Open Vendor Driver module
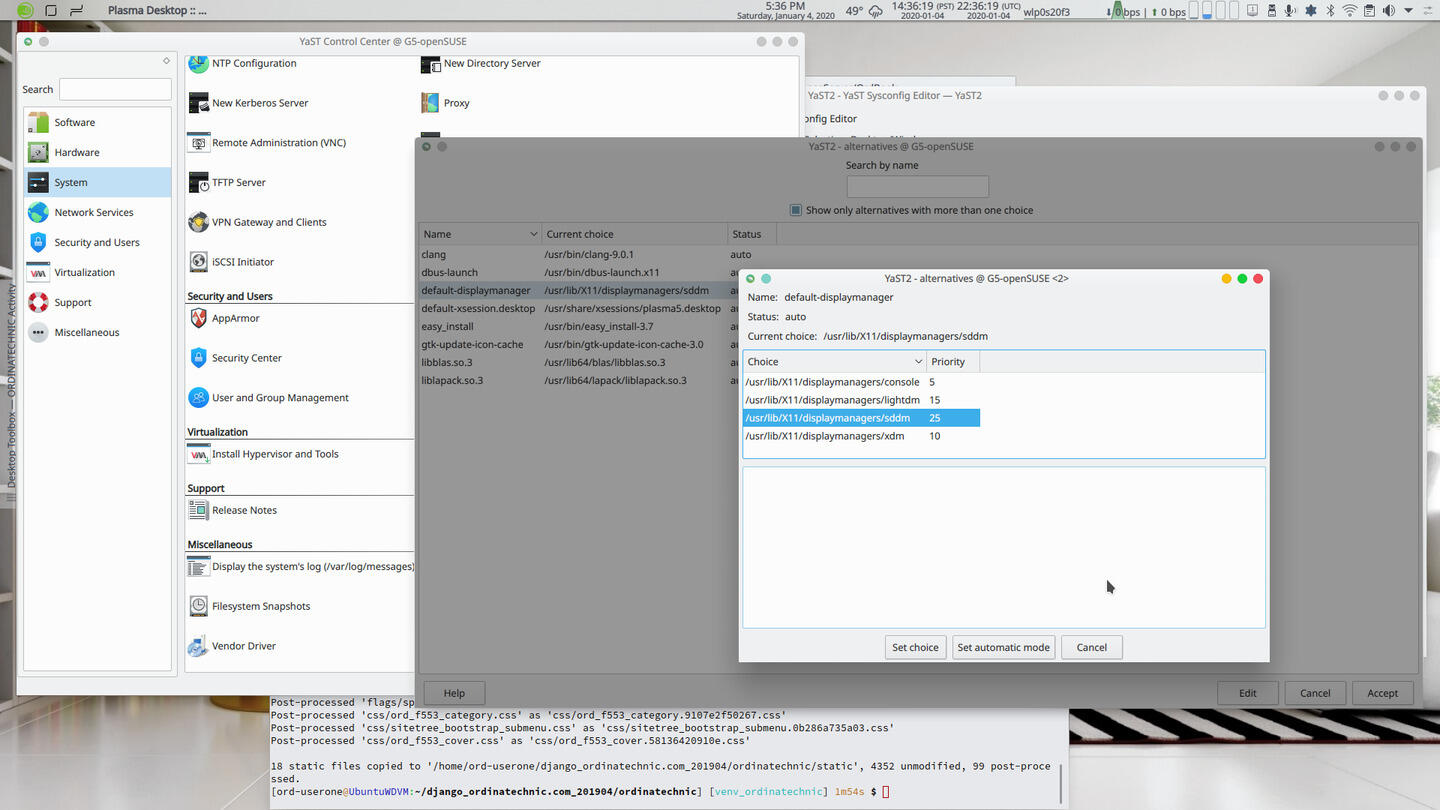1440x810 pixels. (232, 646)
